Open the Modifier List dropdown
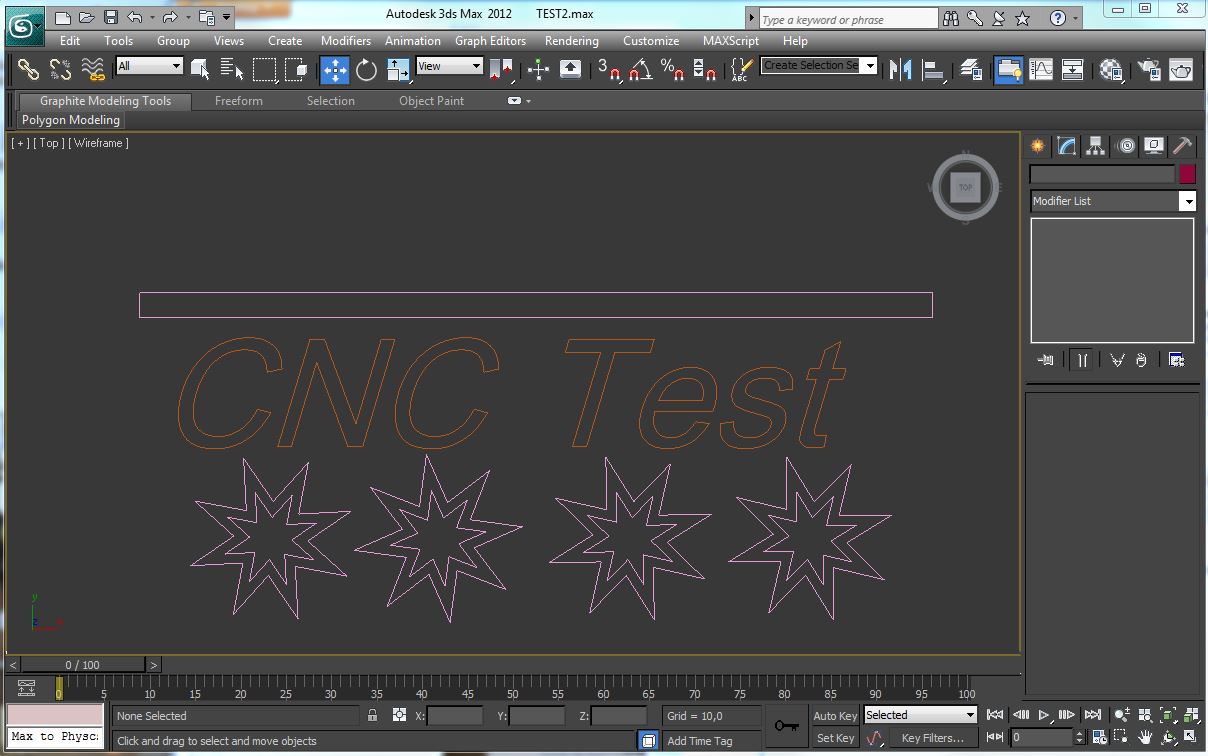 pyautogui.click(x=1113, y=201)
